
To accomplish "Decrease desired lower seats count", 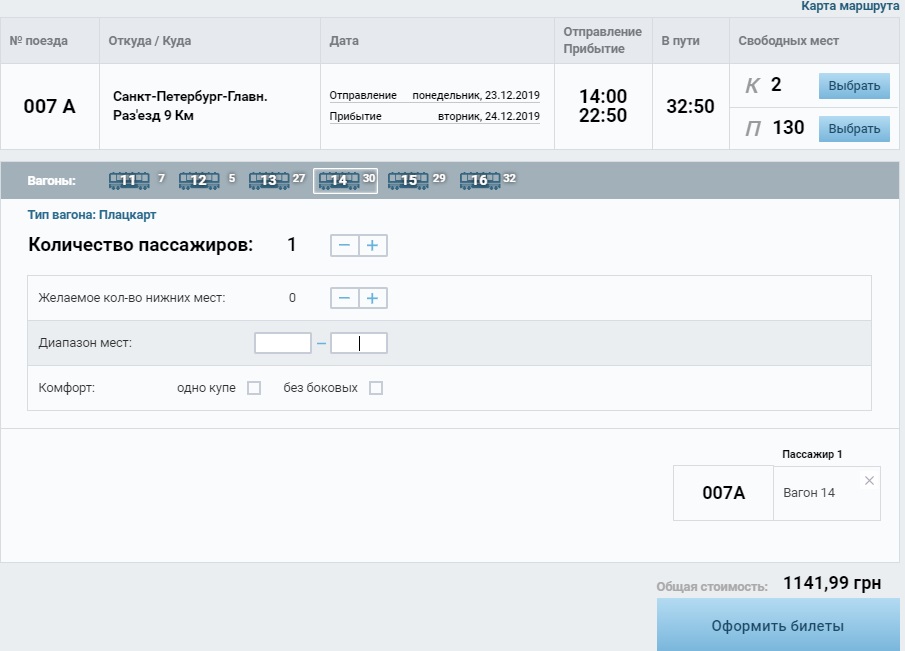I will click(344, 298).
